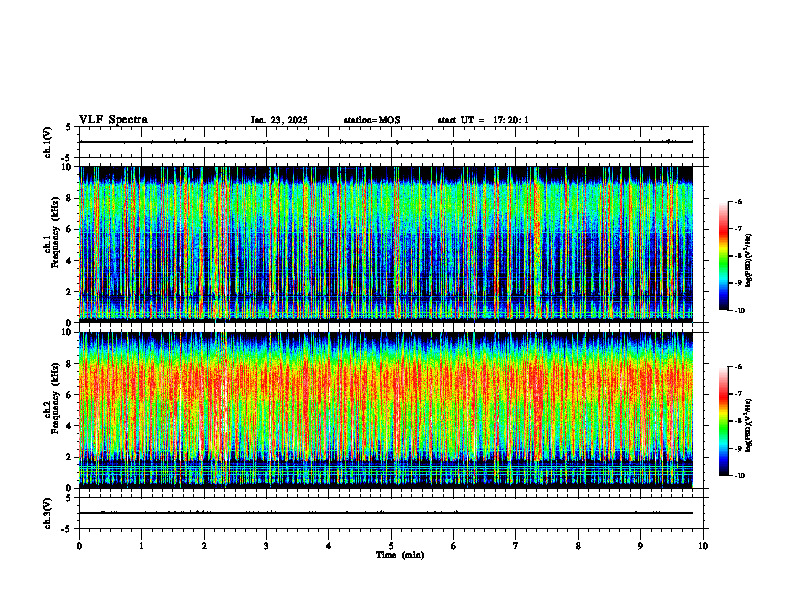Click the "3" tick on the time axis
Screen dimensions: 792x612
tap(266, 546)
